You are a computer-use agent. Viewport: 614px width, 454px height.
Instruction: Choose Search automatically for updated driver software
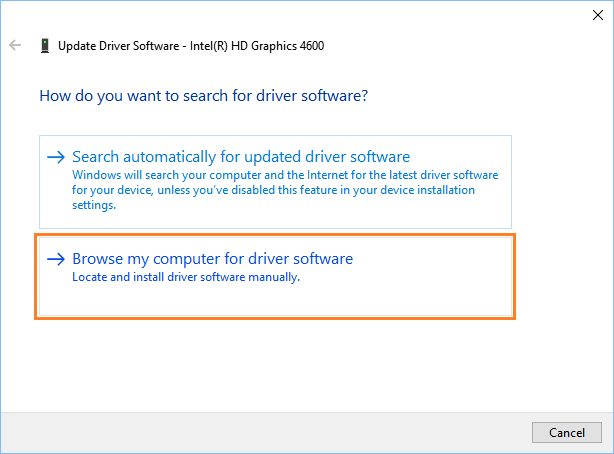click(241, 157)
